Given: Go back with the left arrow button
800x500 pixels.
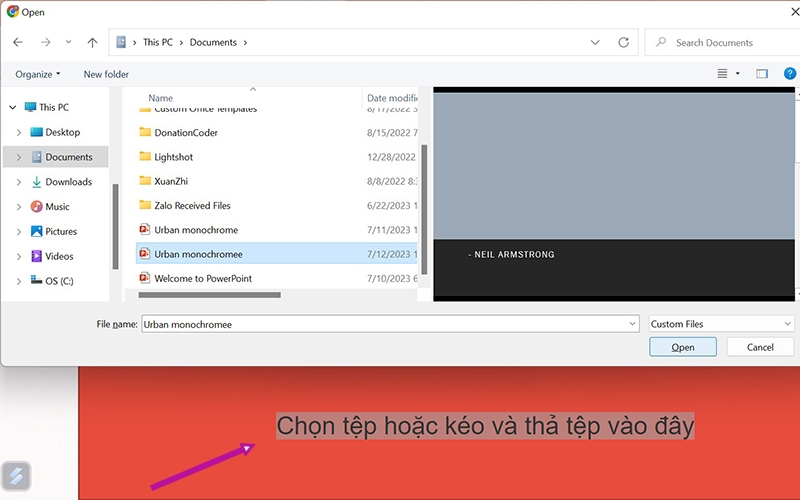Looking at the screenshot, I should tap(18, 42).
